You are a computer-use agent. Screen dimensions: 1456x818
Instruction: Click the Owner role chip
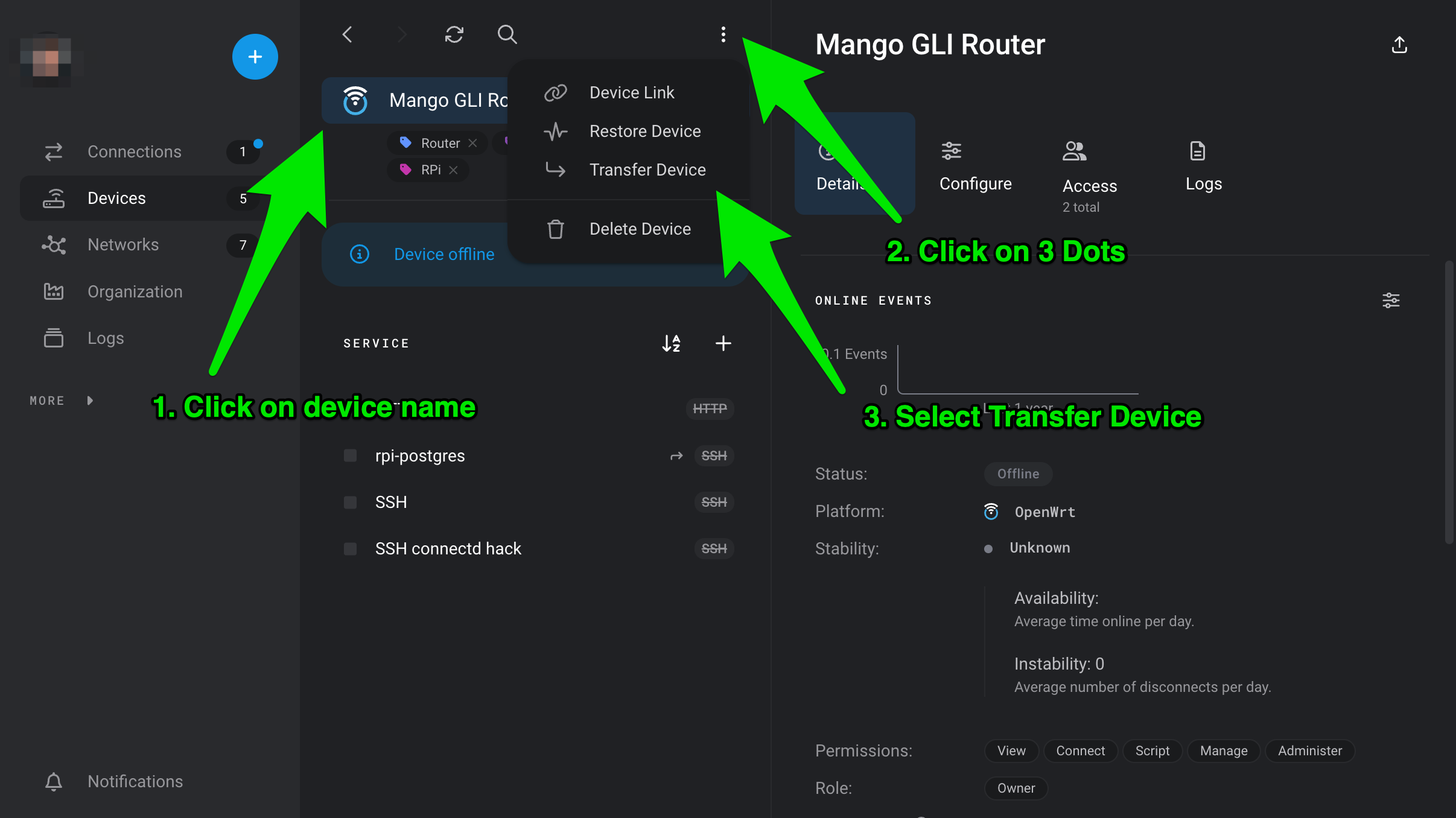tap(1016, 788)
